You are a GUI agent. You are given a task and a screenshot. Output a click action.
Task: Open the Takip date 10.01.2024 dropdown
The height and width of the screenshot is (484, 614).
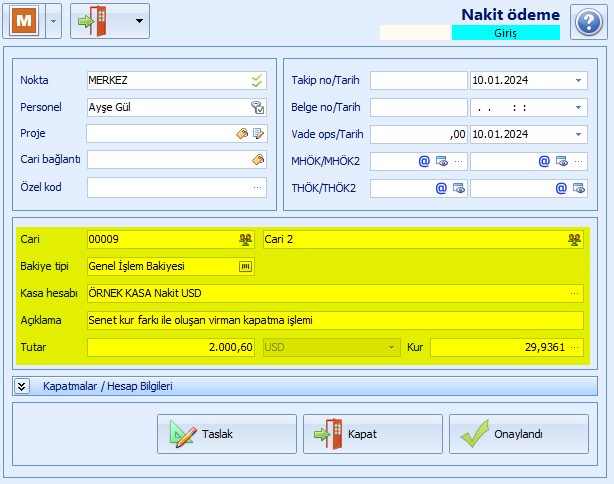pos(578,81)
